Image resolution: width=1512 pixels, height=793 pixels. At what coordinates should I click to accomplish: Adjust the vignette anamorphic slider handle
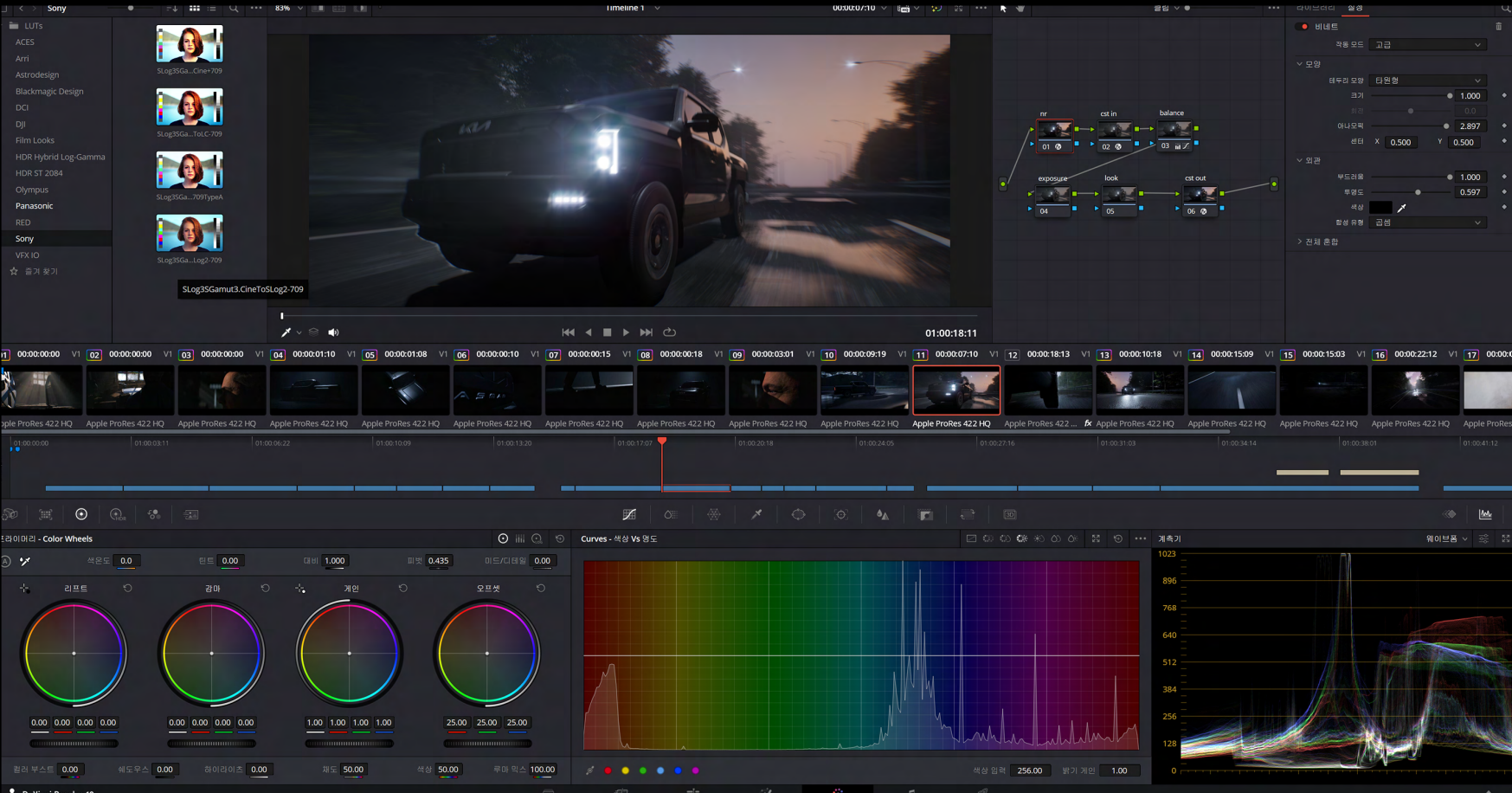tap(1446, 126)
